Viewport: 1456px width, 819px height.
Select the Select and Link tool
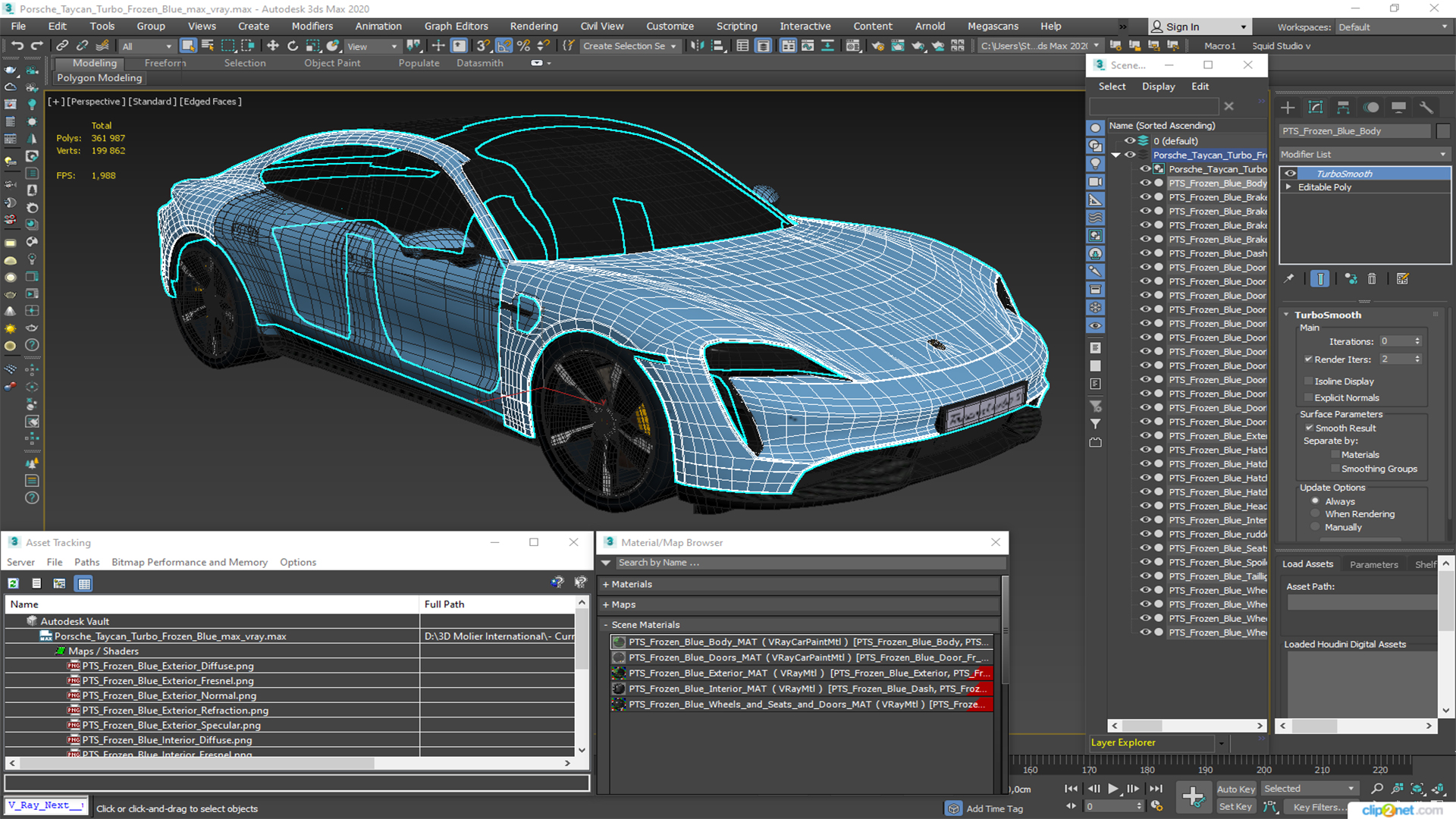tap(63, 46)
